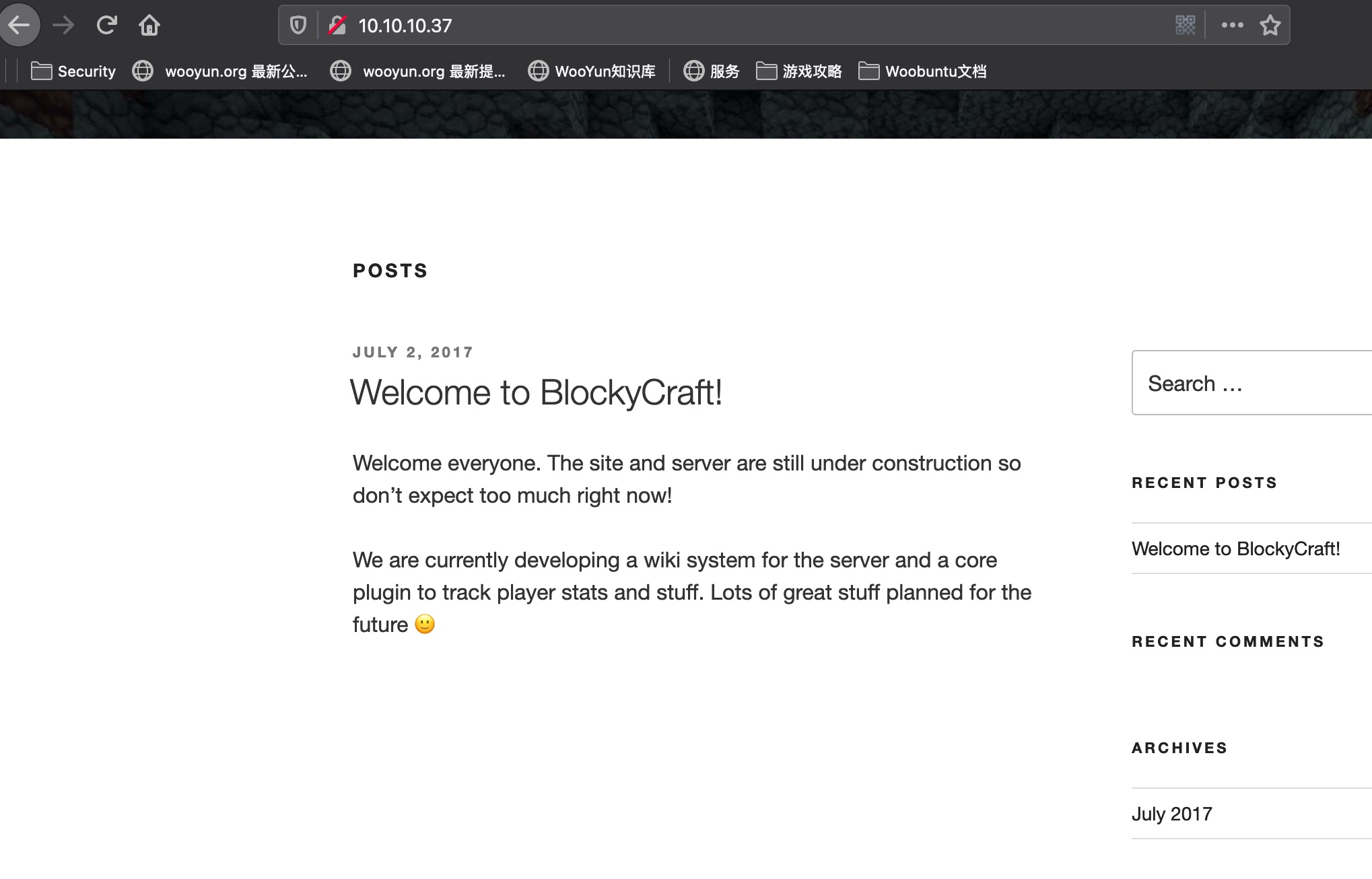
Task: Open the WooYun知识库 bookmark
Action: click(x=592, y=71)
